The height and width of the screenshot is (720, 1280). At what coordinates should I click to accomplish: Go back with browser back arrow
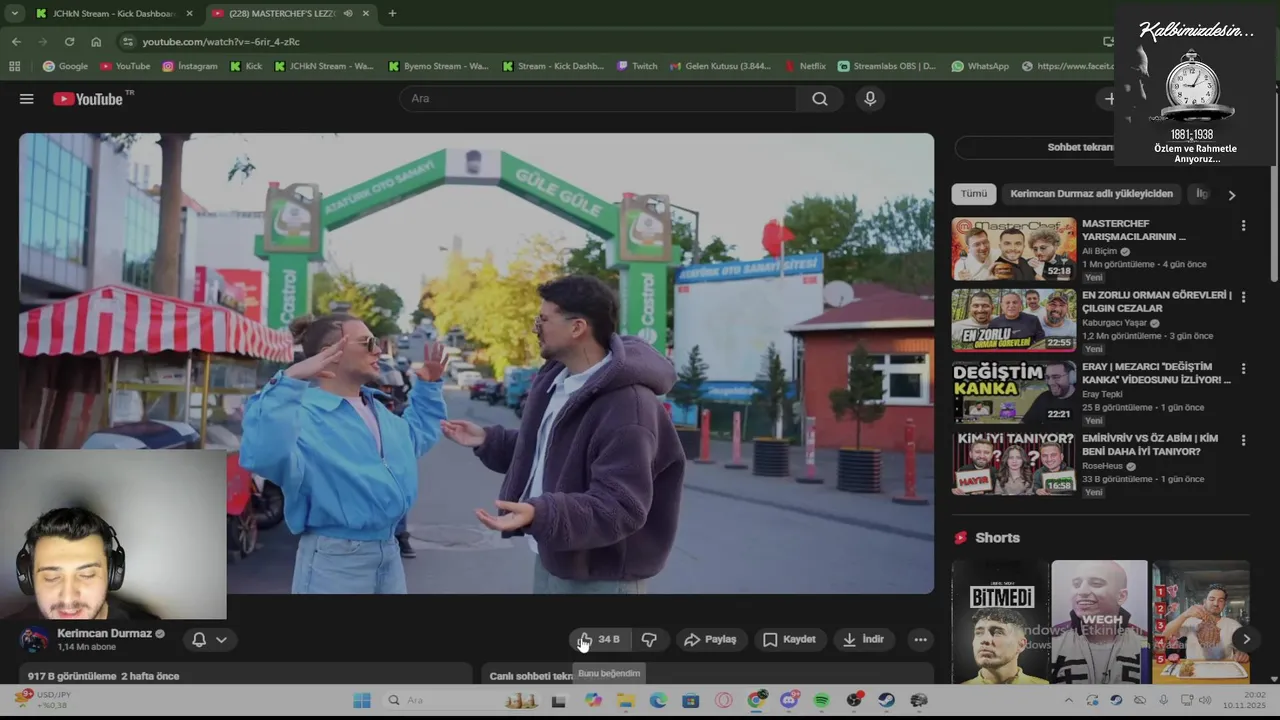(x=16, y=42)
